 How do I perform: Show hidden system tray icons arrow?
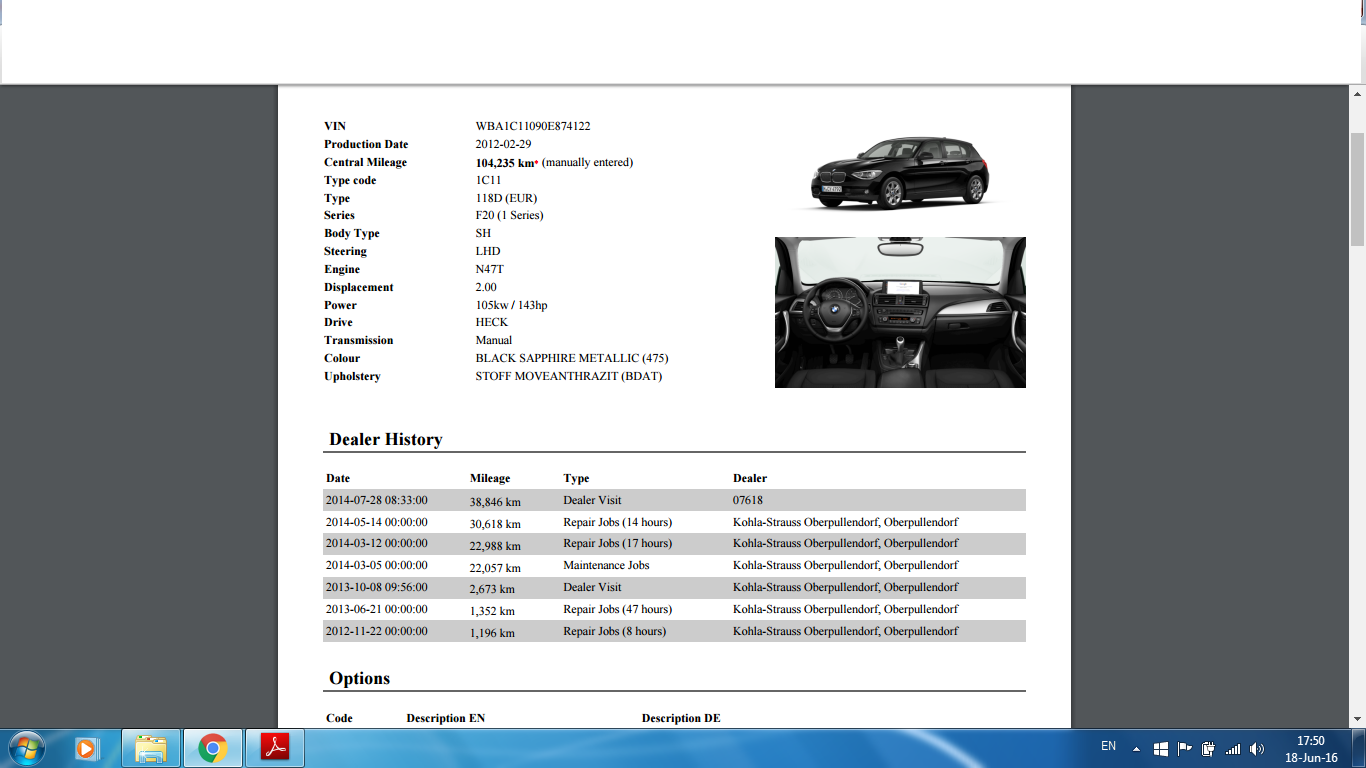point(1136,749)
